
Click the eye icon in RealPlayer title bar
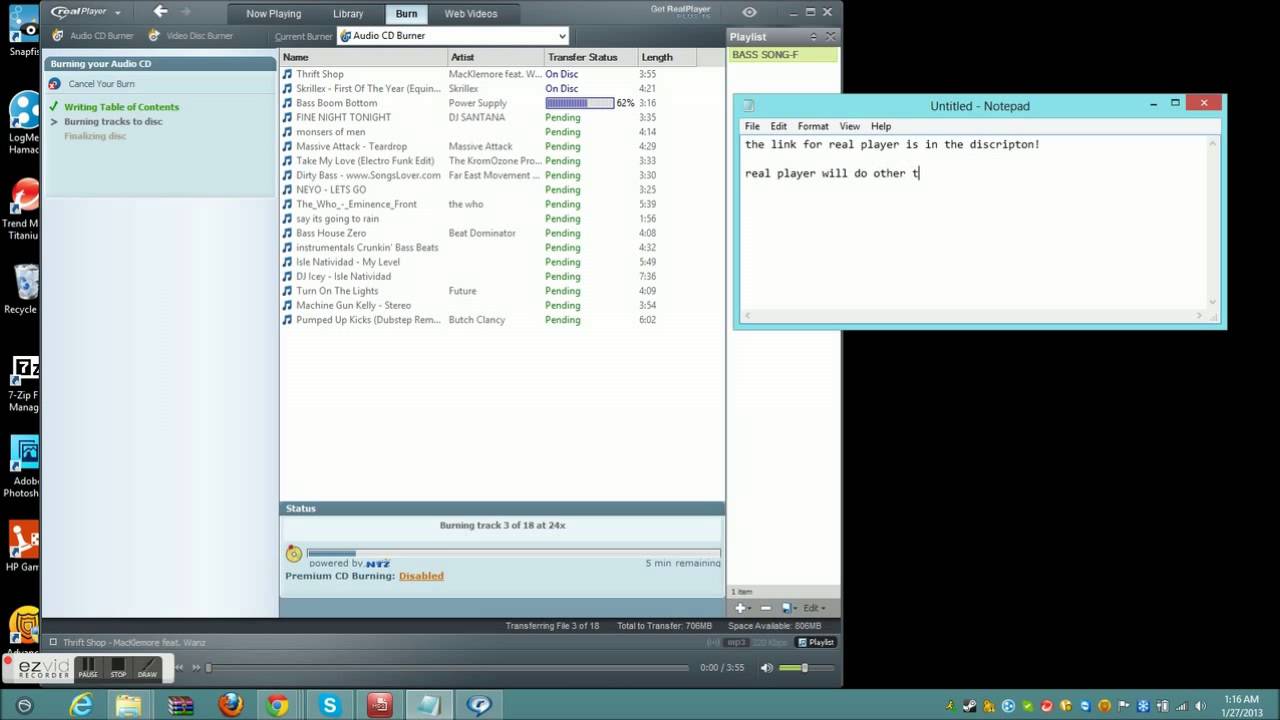pos(750,12)
